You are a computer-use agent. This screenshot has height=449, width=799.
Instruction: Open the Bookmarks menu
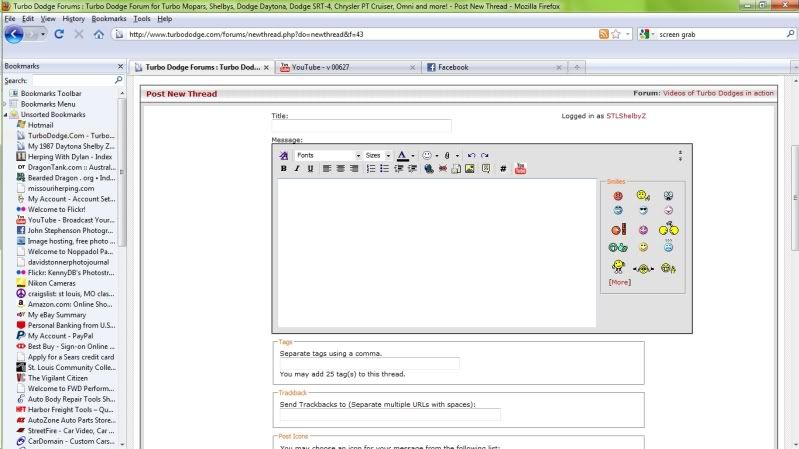pyautogui.click(x=109, y=19)
